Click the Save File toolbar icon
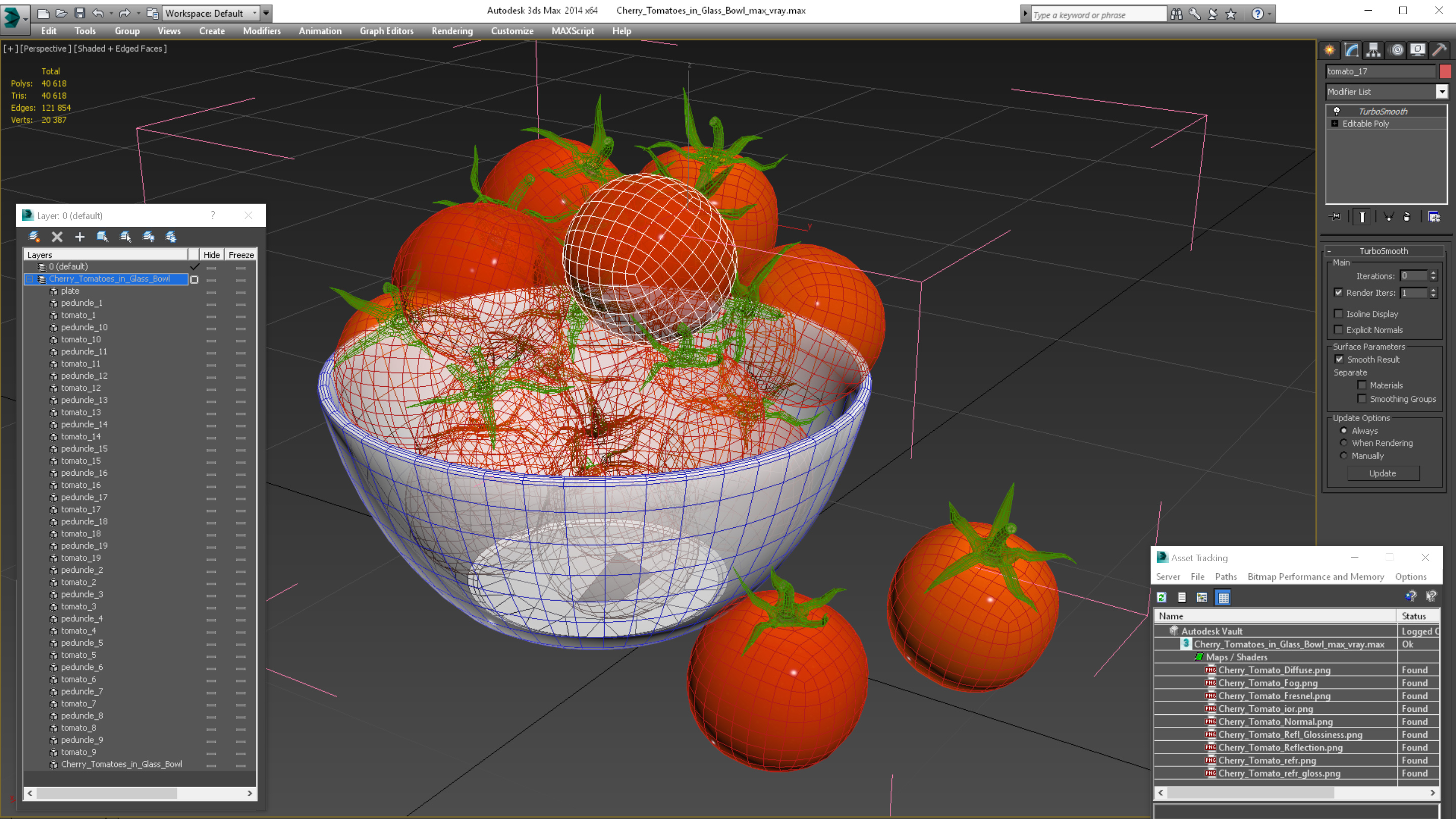 (x=80, y=13)
